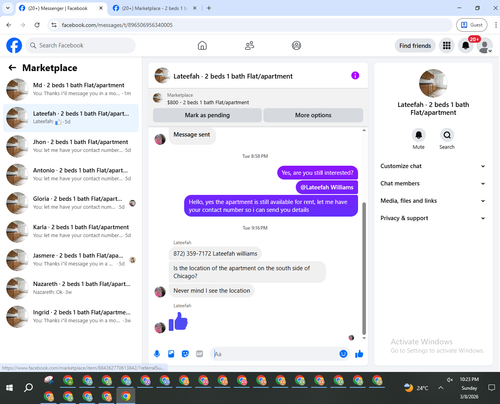The height and width of the screenshot is (404, 500).
Task: Click the browser address bar URL
Action: tap(117, 25)
